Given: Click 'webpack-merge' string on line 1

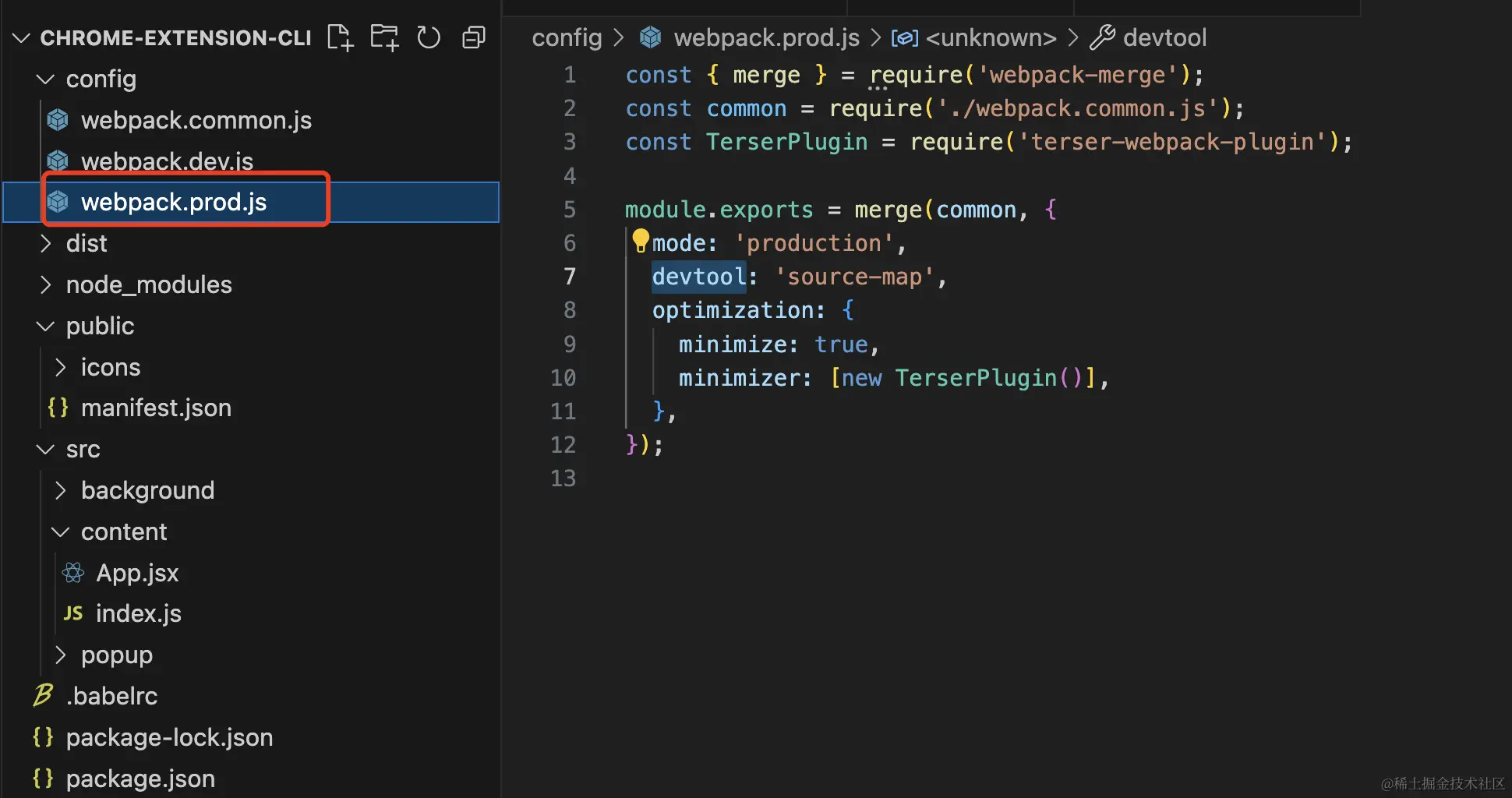Looking at the screenshot, I should coord(1078,75).
